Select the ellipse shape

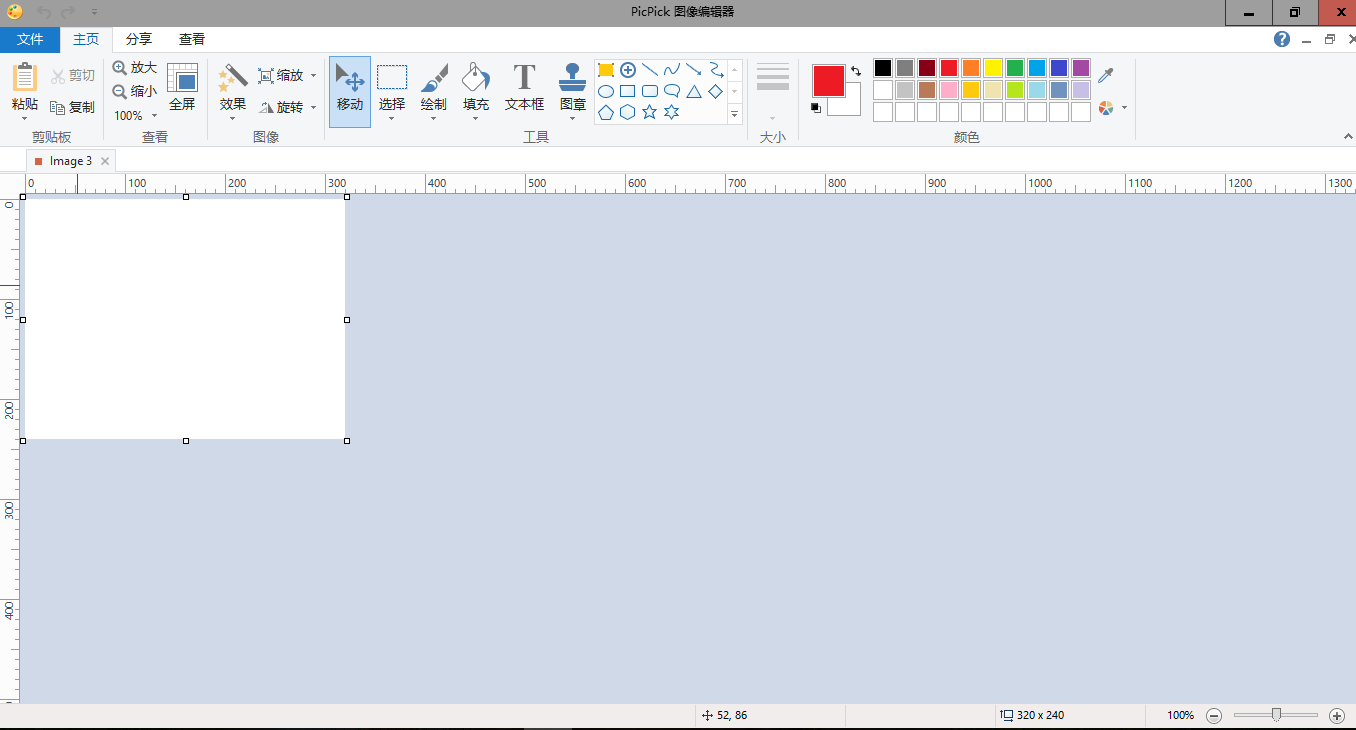point(606,92)
